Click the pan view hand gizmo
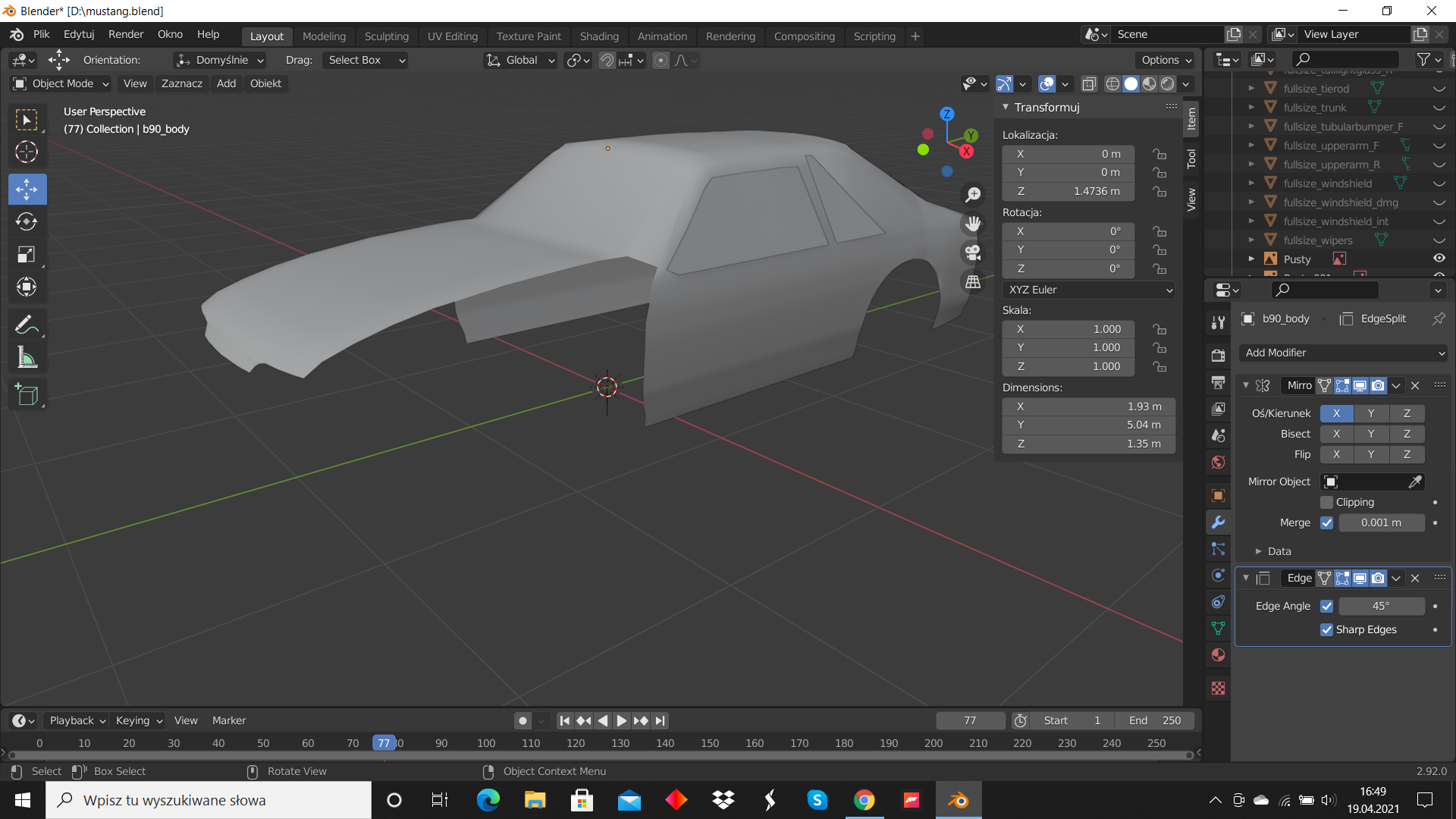Viewport: 1456px width, 819px height. coord(973,224)
